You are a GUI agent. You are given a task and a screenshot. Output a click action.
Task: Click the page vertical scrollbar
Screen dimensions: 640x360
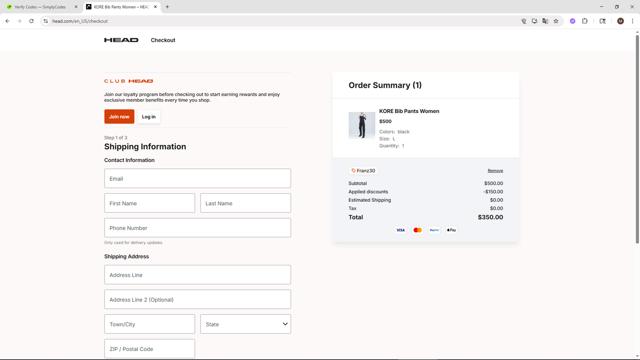pyautogui.click(x=637, y=139)
